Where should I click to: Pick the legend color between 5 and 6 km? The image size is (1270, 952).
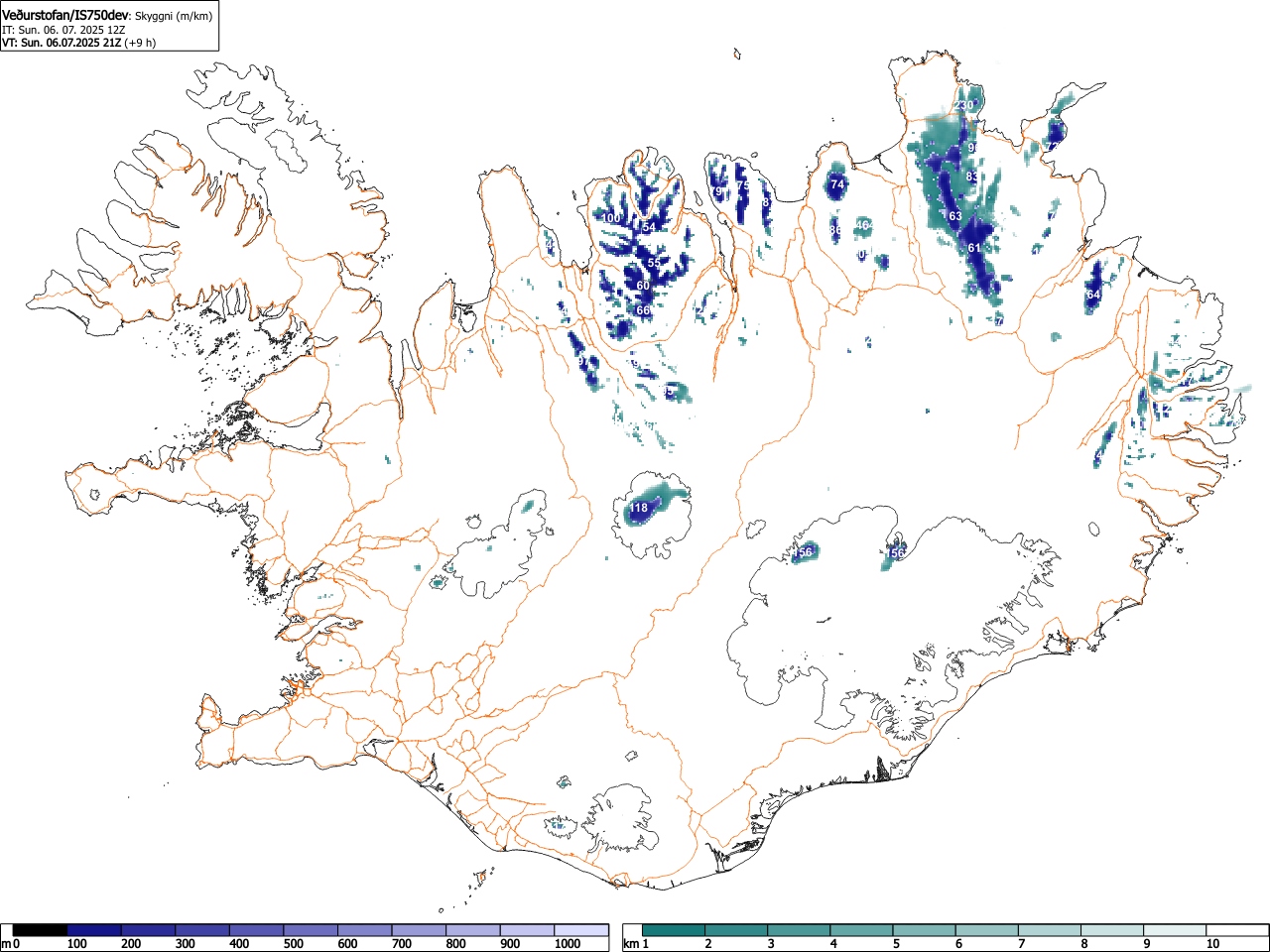click(926, 929)
